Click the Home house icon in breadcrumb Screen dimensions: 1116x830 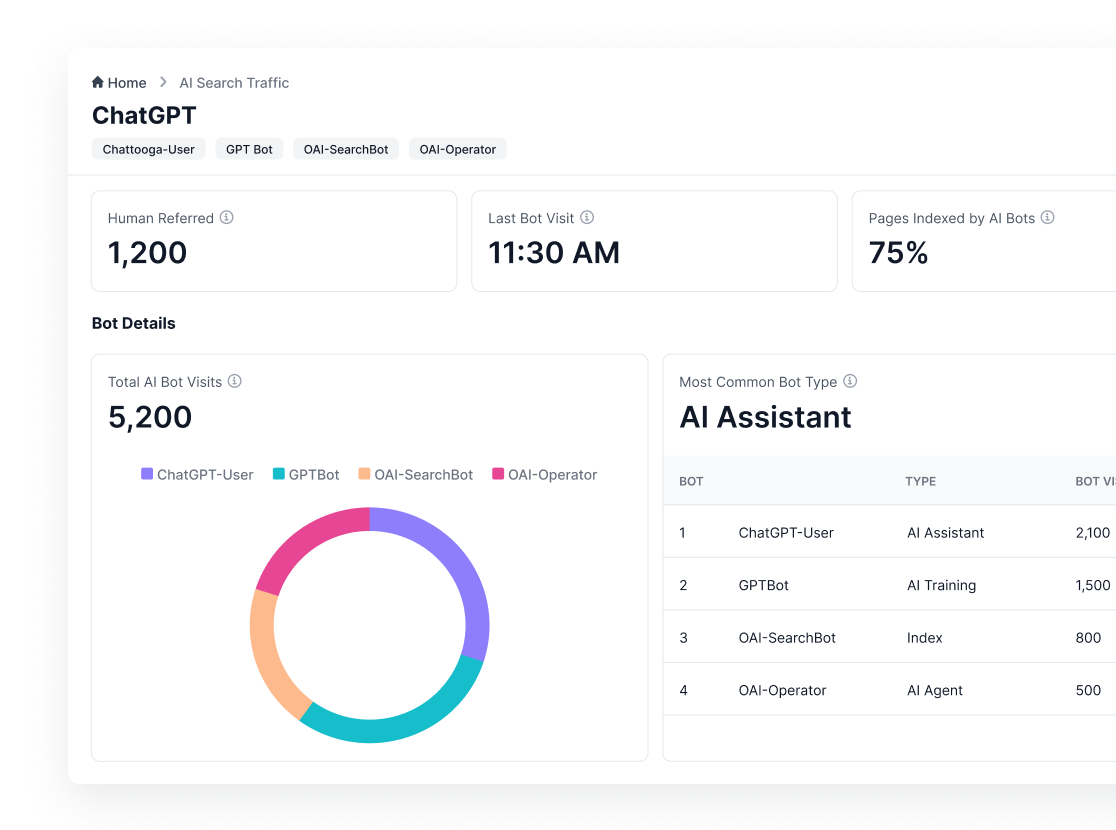coord(98,82)
